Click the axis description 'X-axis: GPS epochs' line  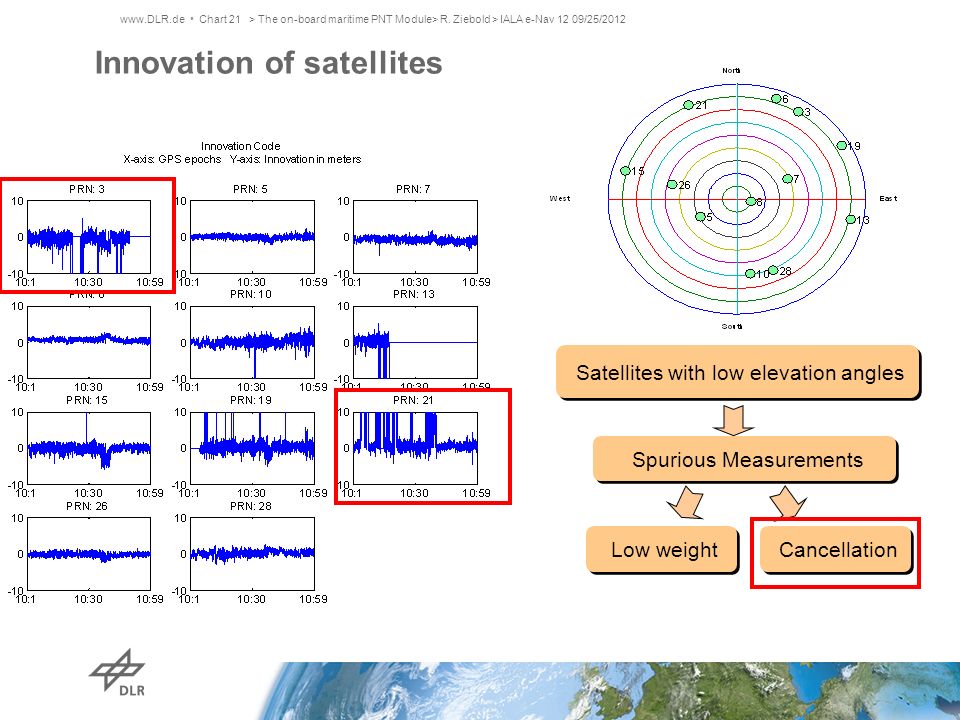(x=242, y=159)
